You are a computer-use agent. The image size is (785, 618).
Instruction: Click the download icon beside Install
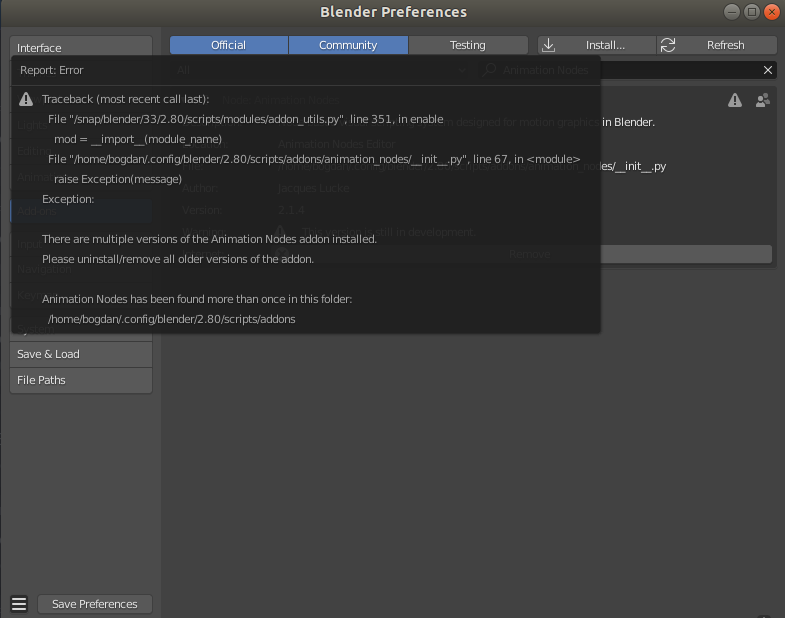pos(549,45)
